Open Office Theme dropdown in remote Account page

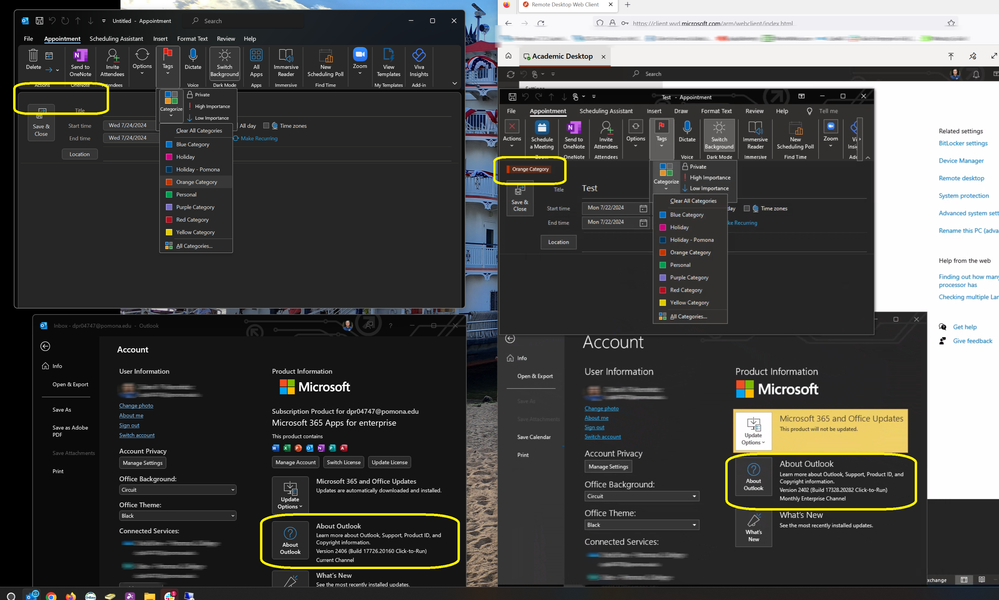[x=642, y=525]
